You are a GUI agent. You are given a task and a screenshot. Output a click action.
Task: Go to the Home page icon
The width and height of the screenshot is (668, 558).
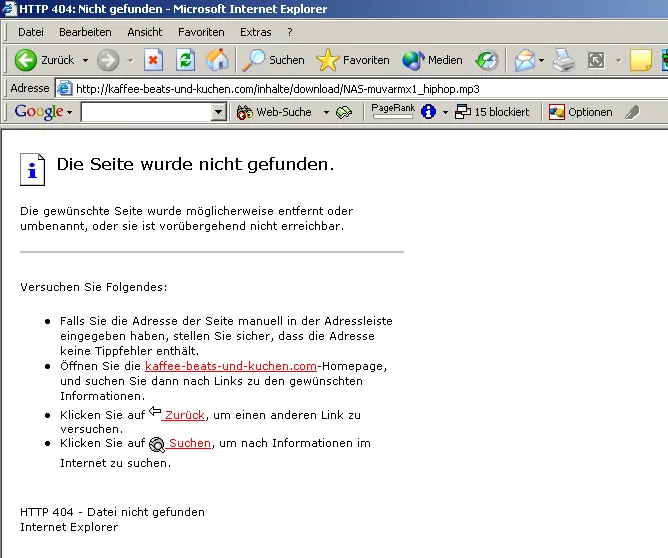pyautogui.click(x=217, y=60)
